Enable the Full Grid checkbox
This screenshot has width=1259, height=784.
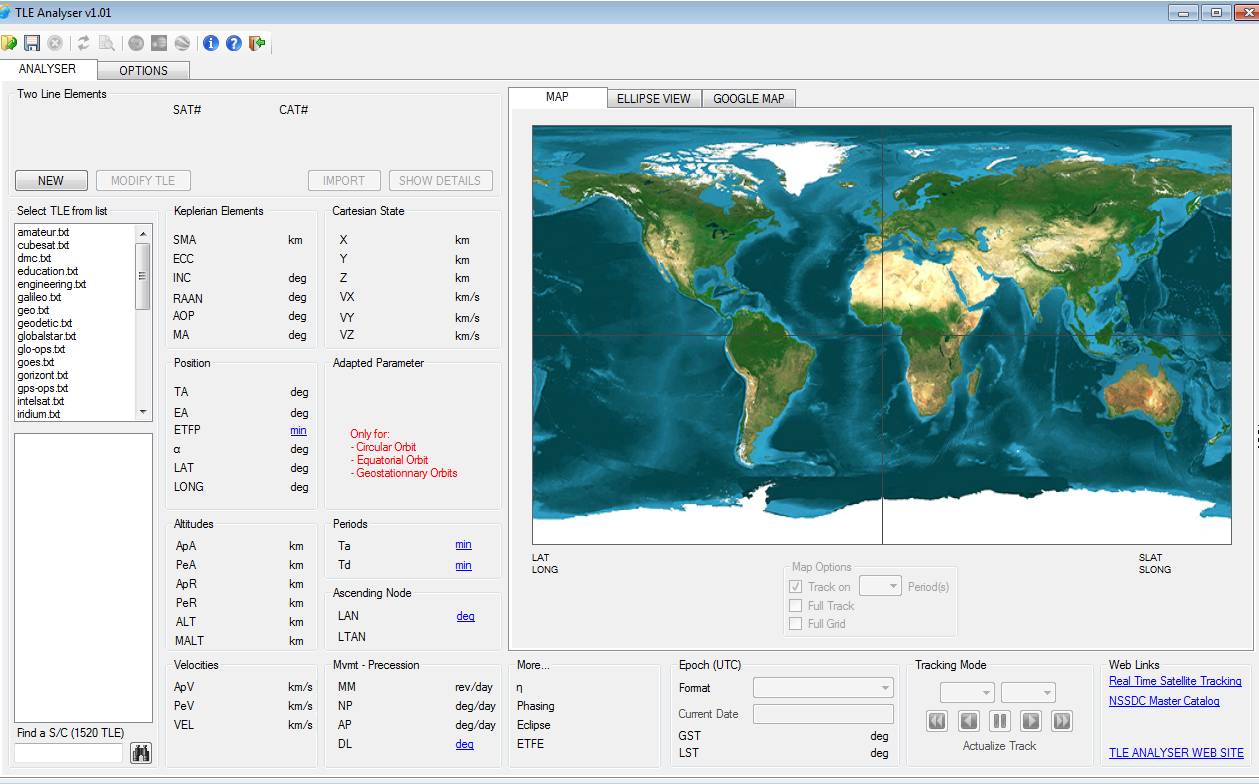point(796,623)
